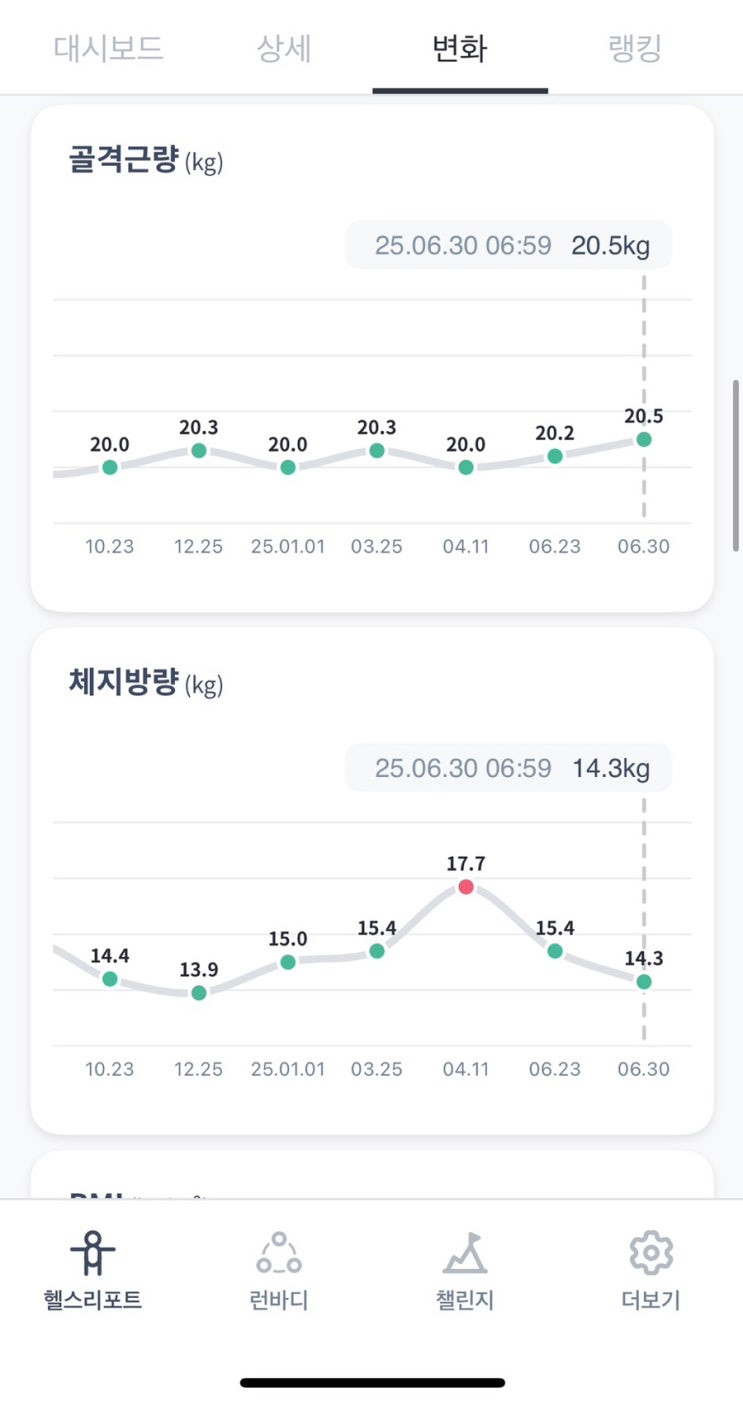The width and height of the screenshot is (743, 1402).
Task: Tap the 14.3 body fat point on 06.30
Action: tap(644, 982)
